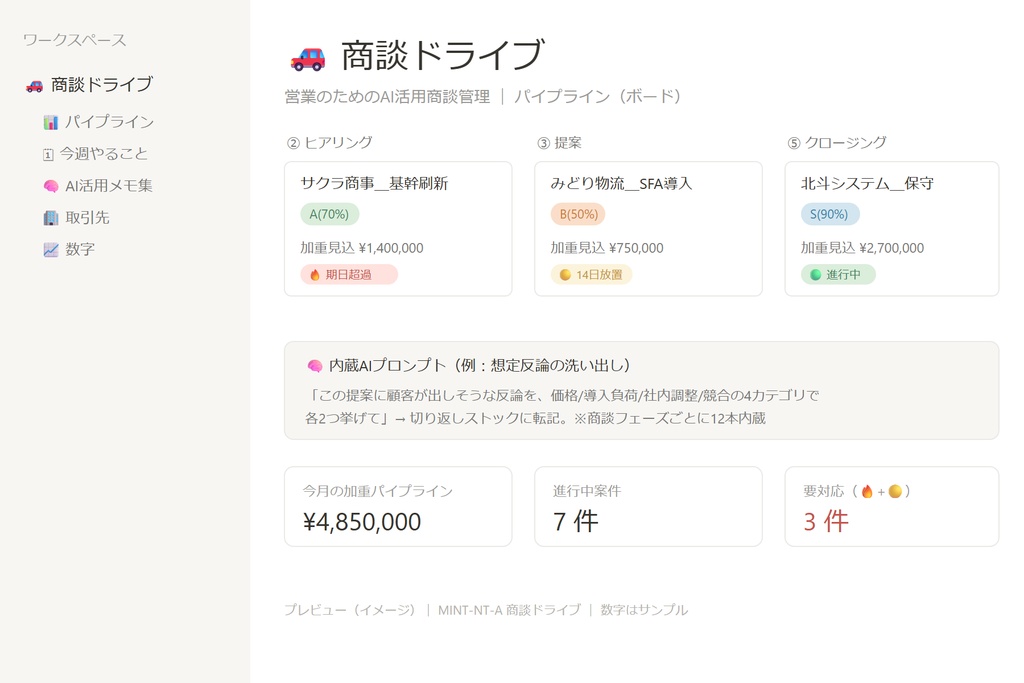Image resolution: width=1024 pixels, height=683 pixels.
Task: Click the yellow circle icon in 要対応 card
Action: tap(895, 491)
